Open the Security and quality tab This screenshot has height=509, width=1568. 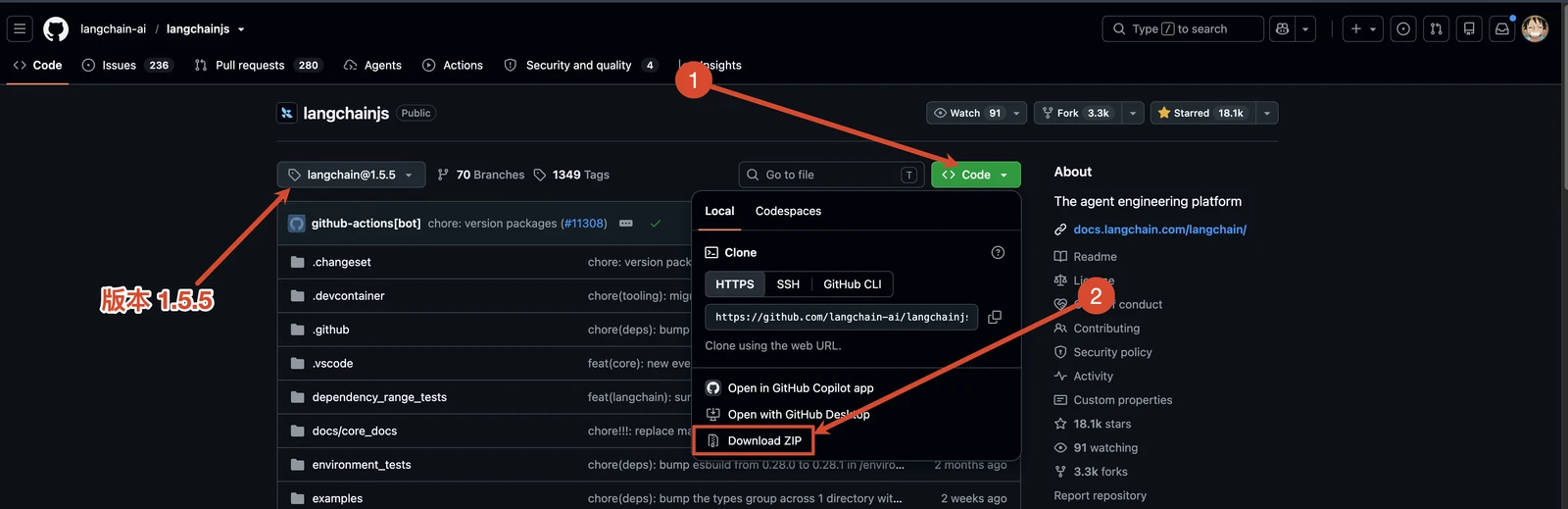[580, 65]
